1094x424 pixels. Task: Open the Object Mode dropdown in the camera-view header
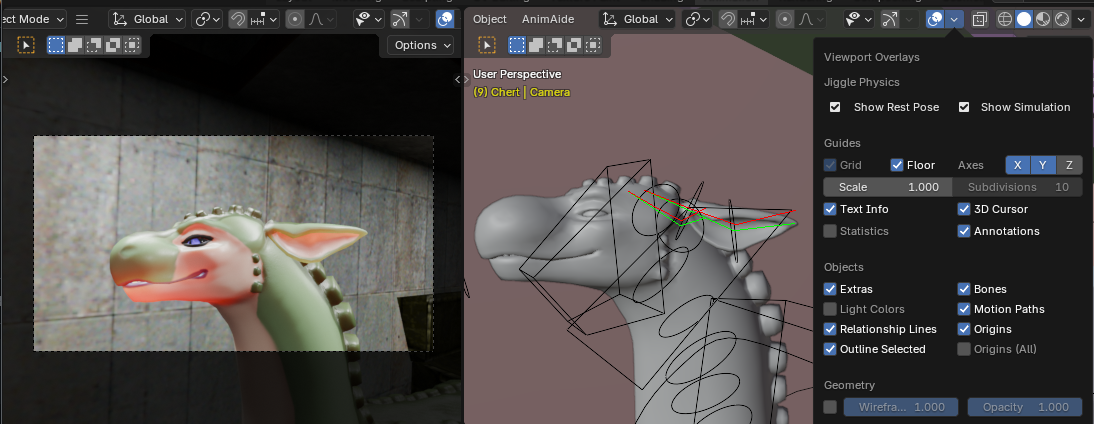point(33,20)
